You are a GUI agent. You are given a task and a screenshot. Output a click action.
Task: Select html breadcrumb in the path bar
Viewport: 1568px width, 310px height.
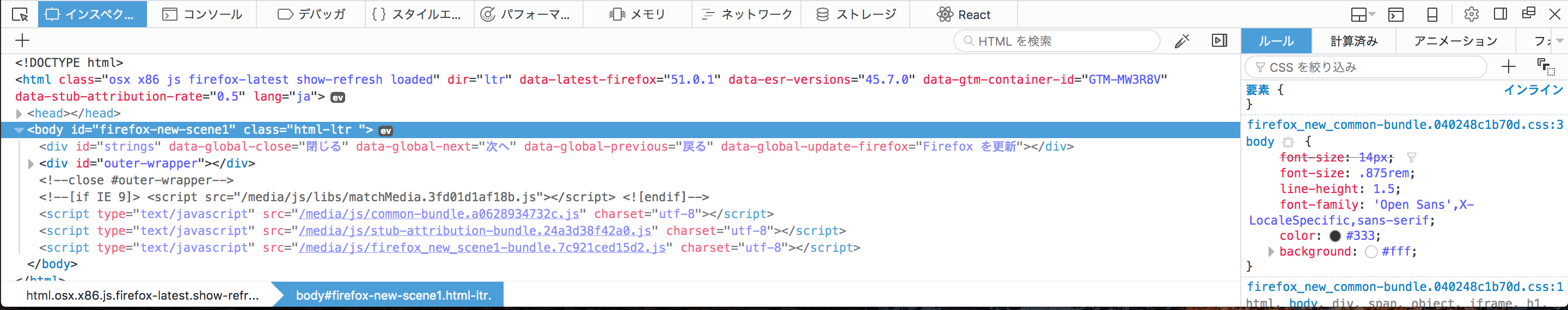coord(143,295)
